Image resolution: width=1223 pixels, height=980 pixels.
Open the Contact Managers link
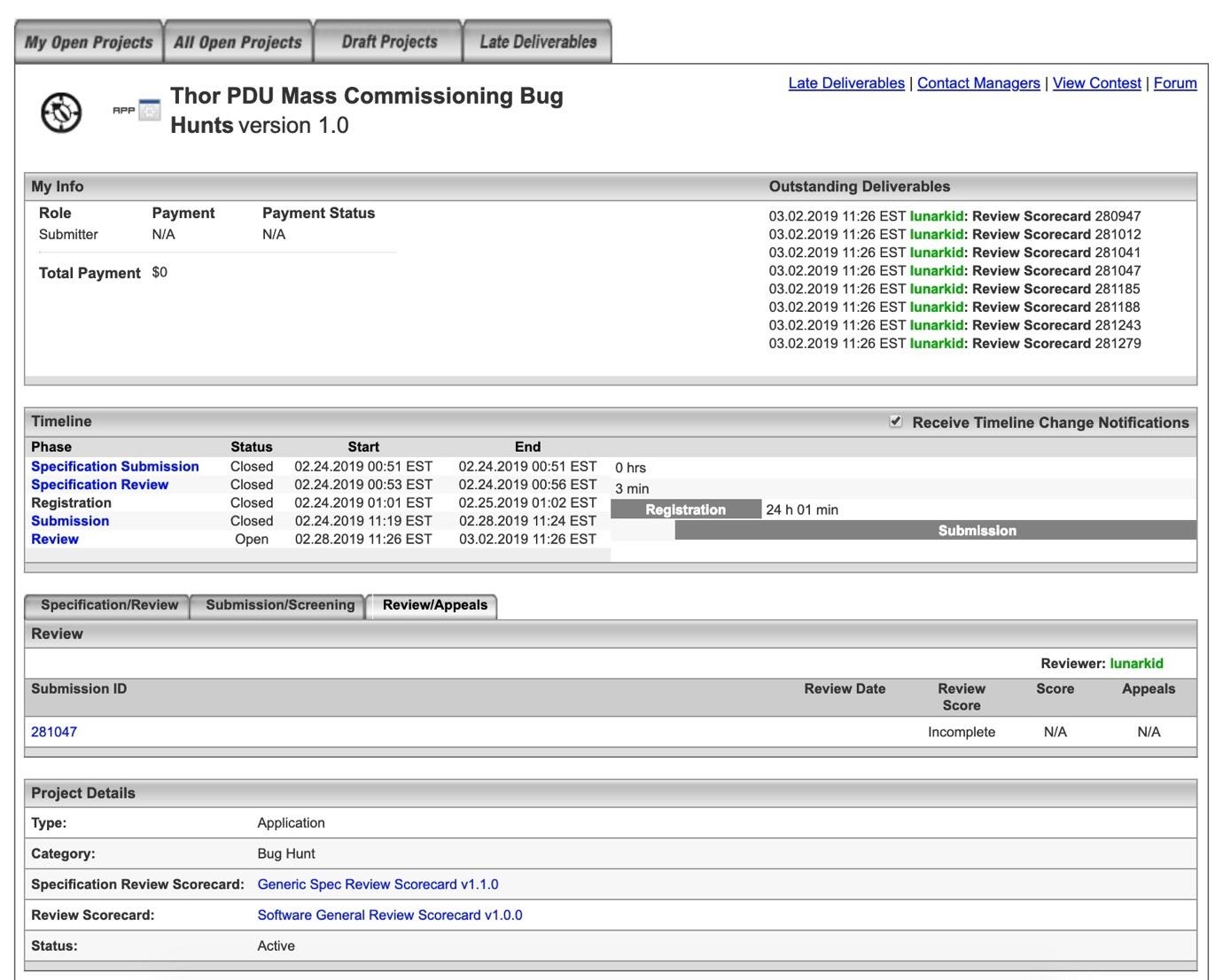978,82
